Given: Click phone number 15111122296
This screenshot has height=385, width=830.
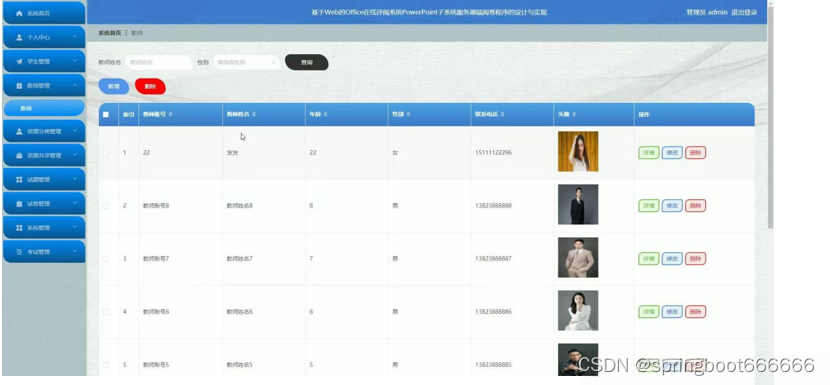Looking at the screenshot, I should pyautogui.click(x=493, y=153).
